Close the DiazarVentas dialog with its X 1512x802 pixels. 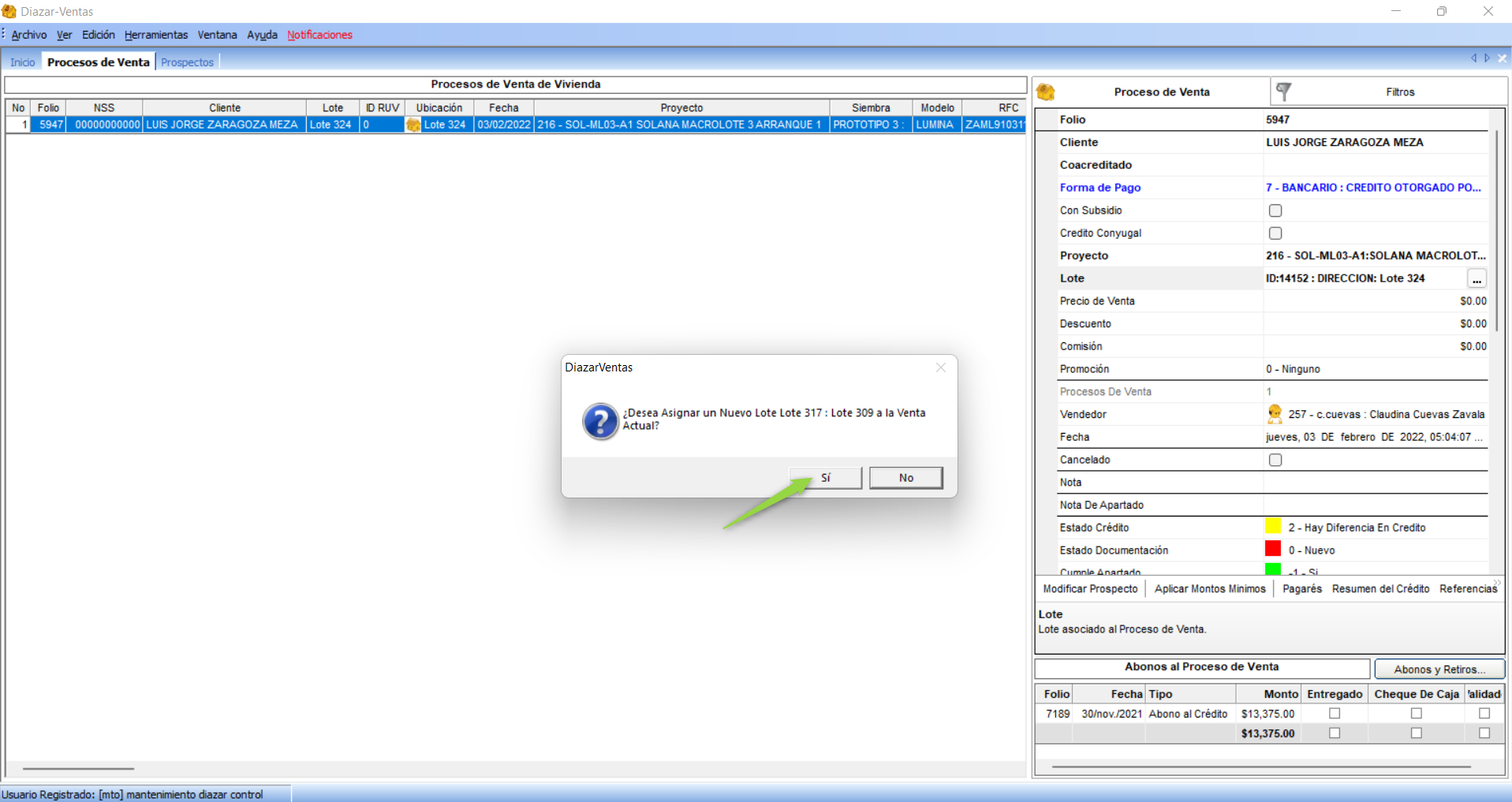(x=940, y=367)
